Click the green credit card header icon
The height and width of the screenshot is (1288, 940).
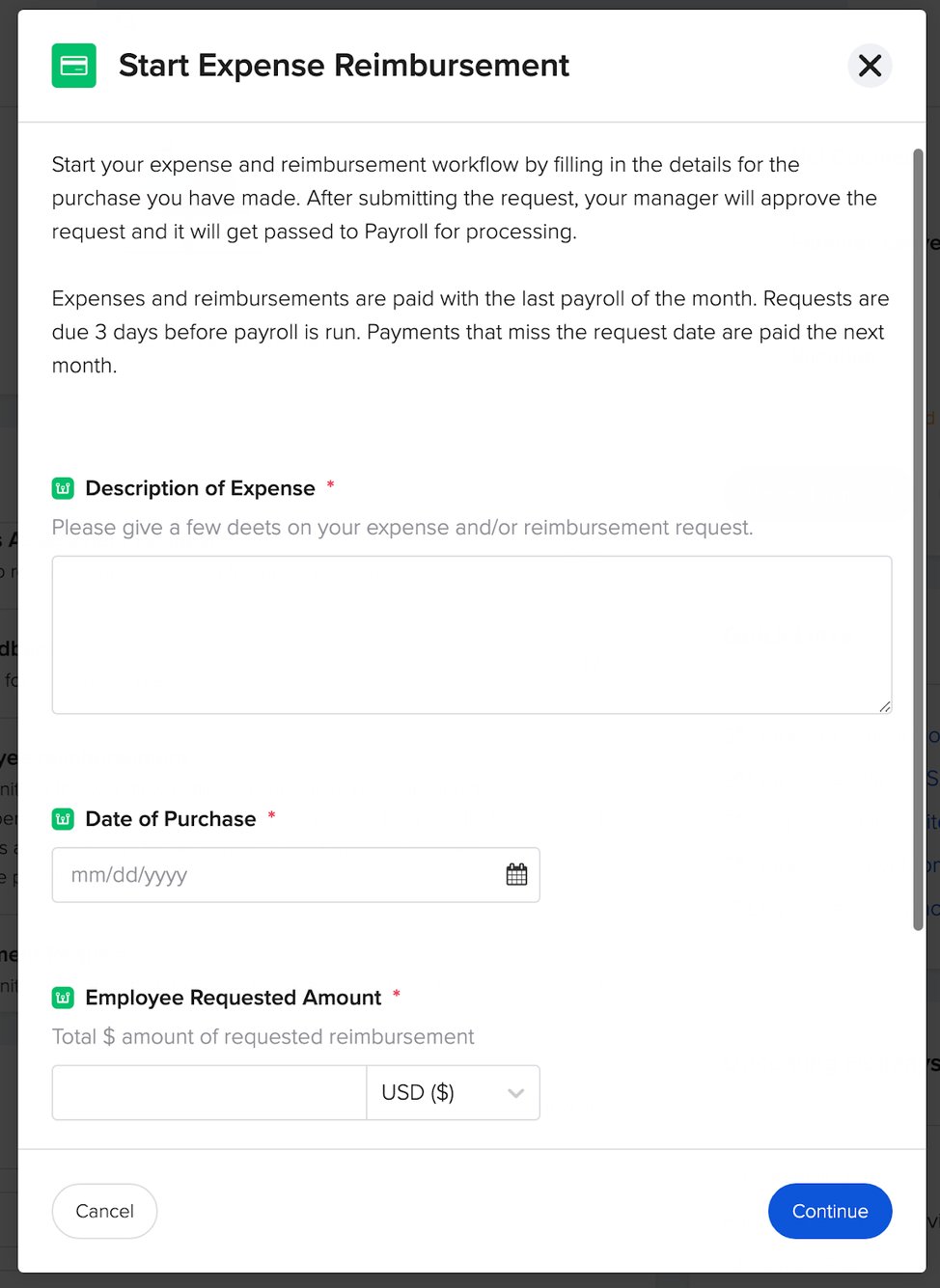[74, 66]
